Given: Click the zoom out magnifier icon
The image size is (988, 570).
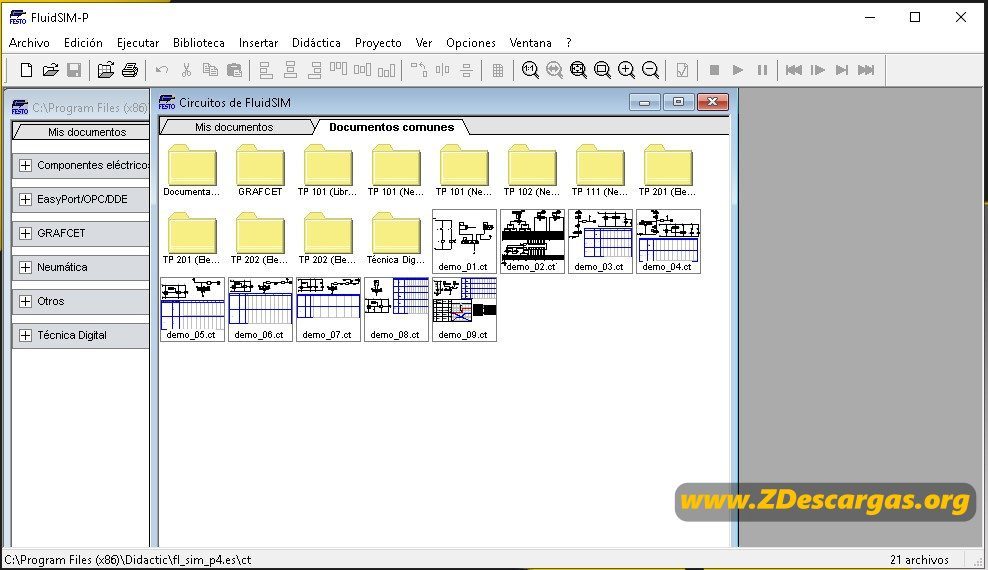Looking at the screenshot, I should [650, 70].
